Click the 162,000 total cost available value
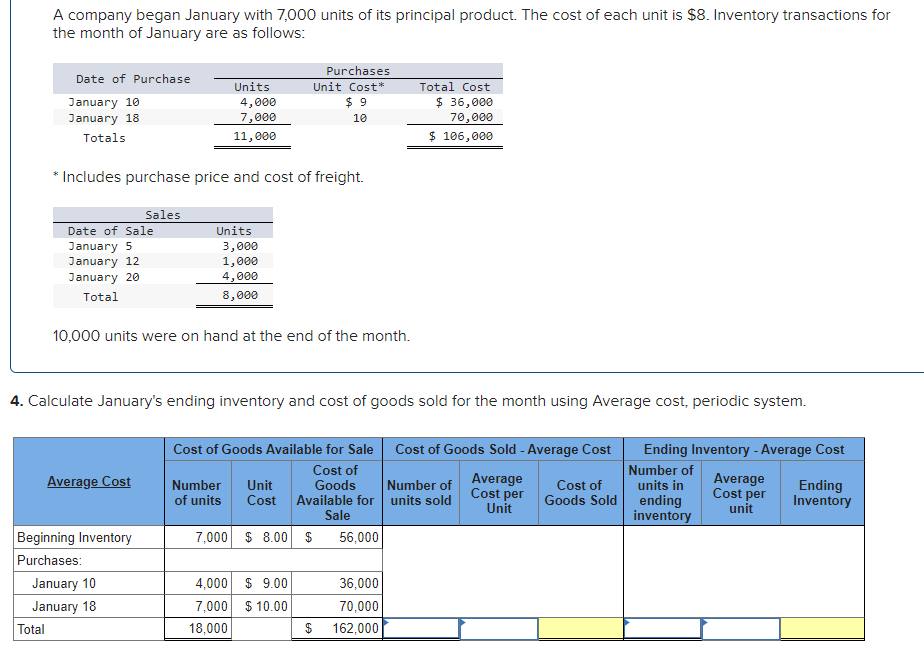Screen dimensions: 924x647 point(355,629)
